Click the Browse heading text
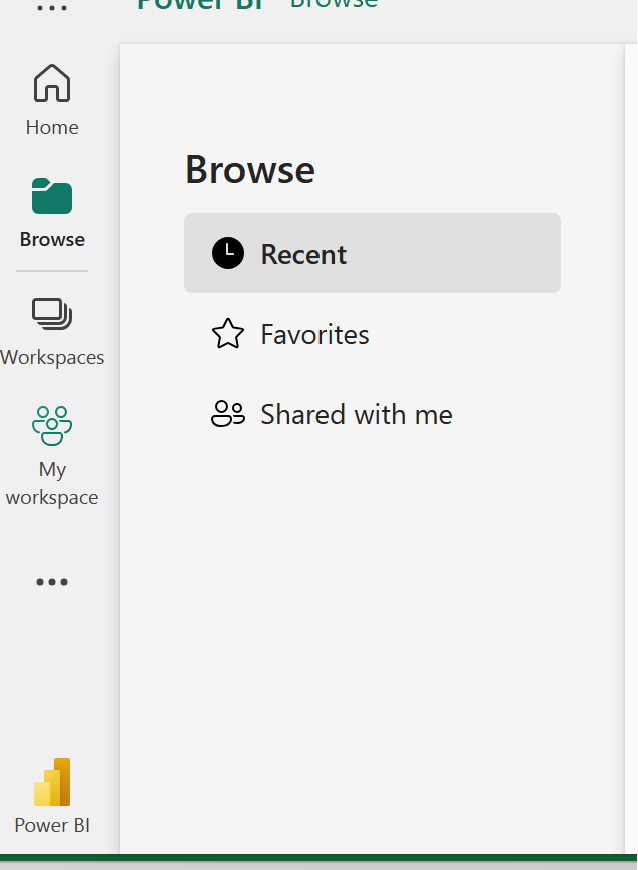 250,169
